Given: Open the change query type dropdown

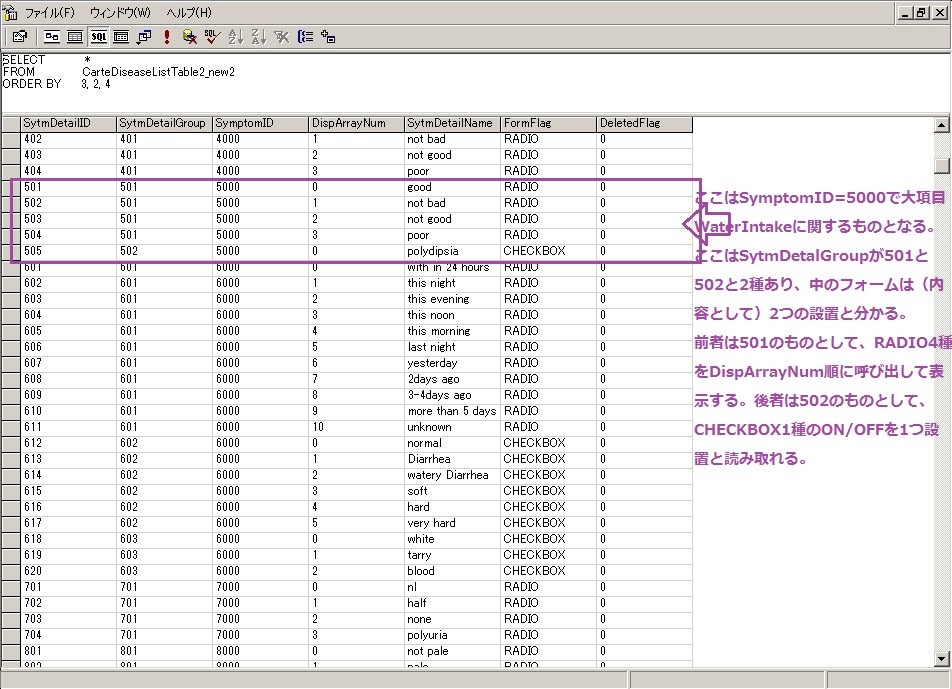Looking at the screenshot, I should 144,37.
